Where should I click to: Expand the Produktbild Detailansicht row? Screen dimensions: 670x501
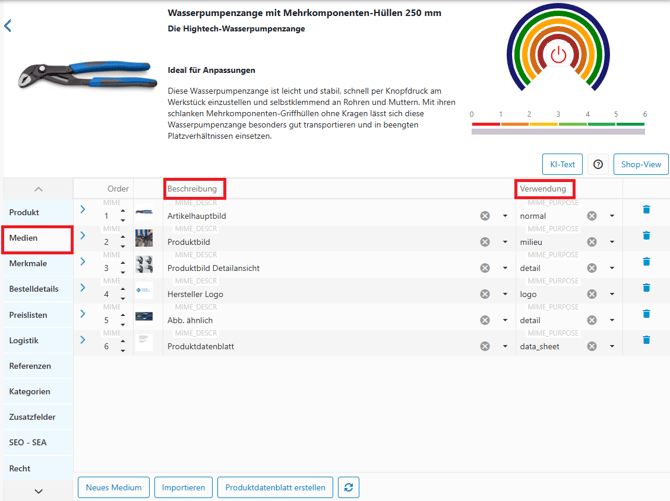[83, 262]
